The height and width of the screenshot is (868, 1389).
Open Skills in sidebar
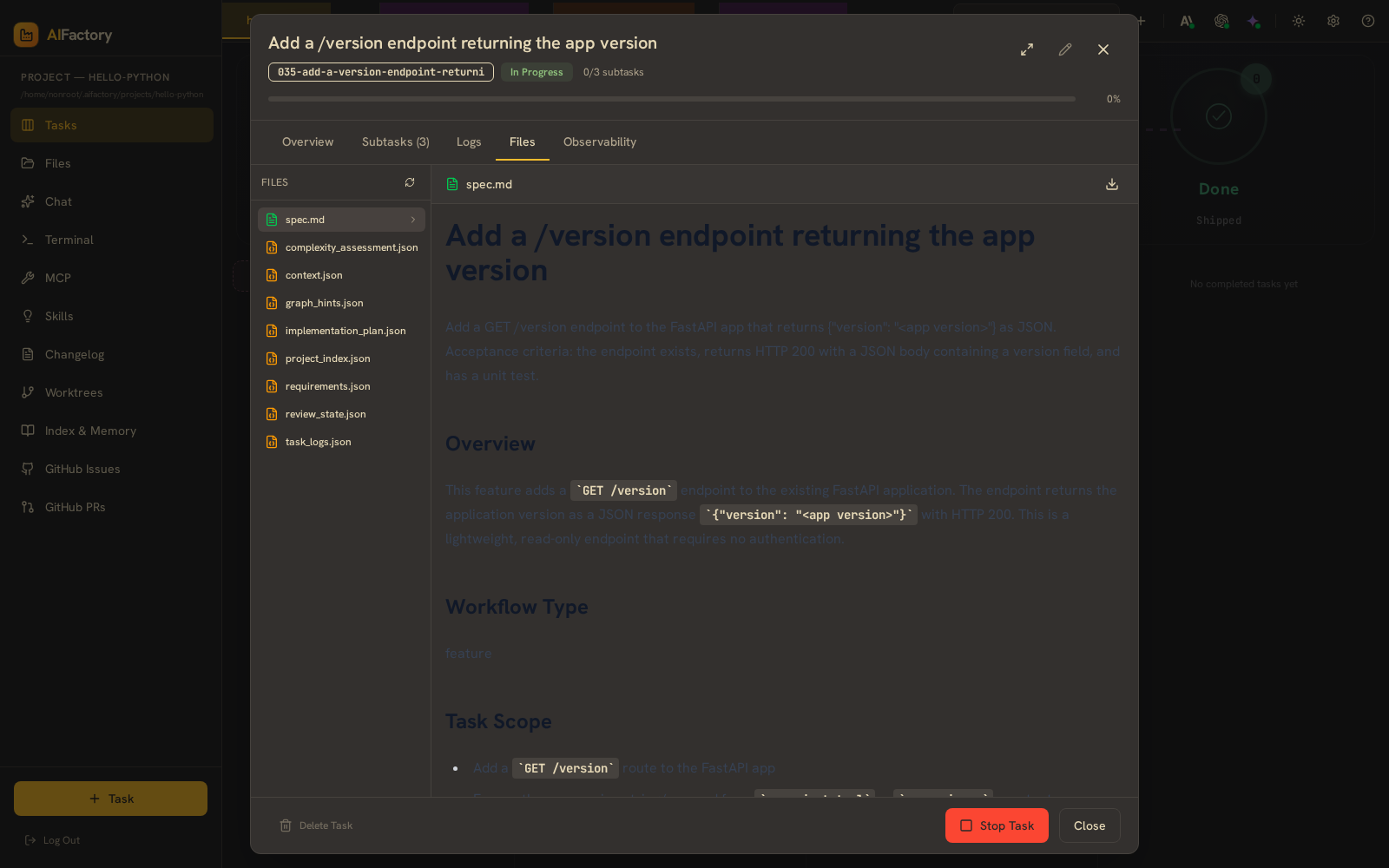click(112, 316)
